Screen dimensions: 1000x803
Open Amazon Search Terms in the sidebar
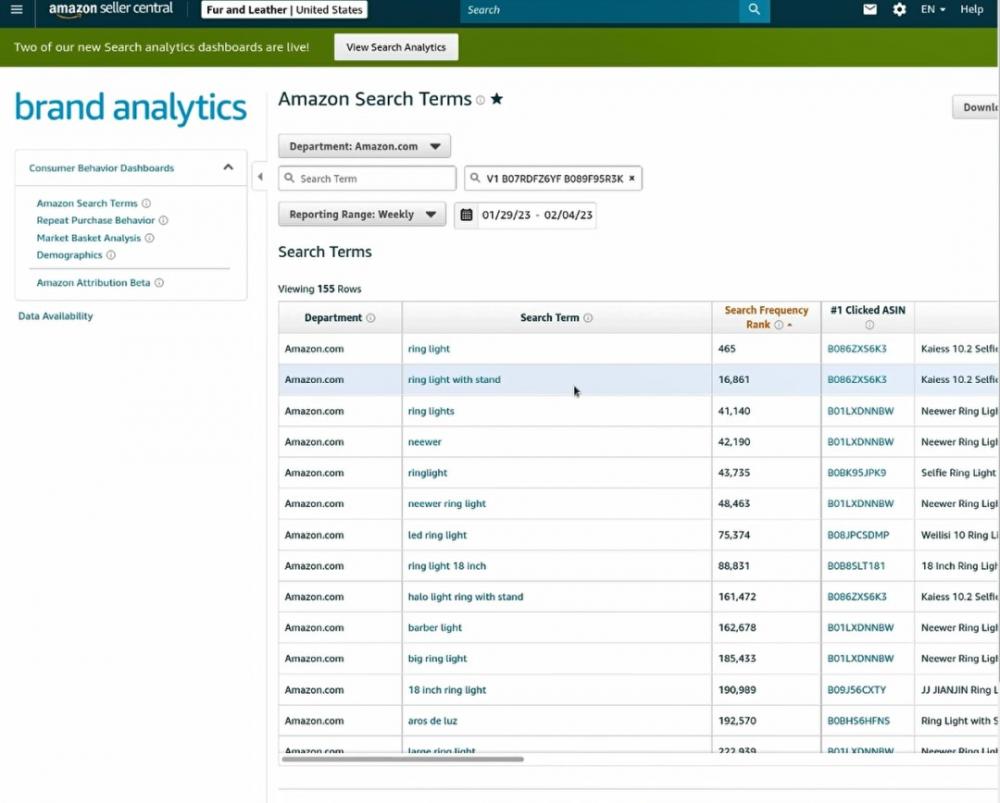(x=87, y=203)
